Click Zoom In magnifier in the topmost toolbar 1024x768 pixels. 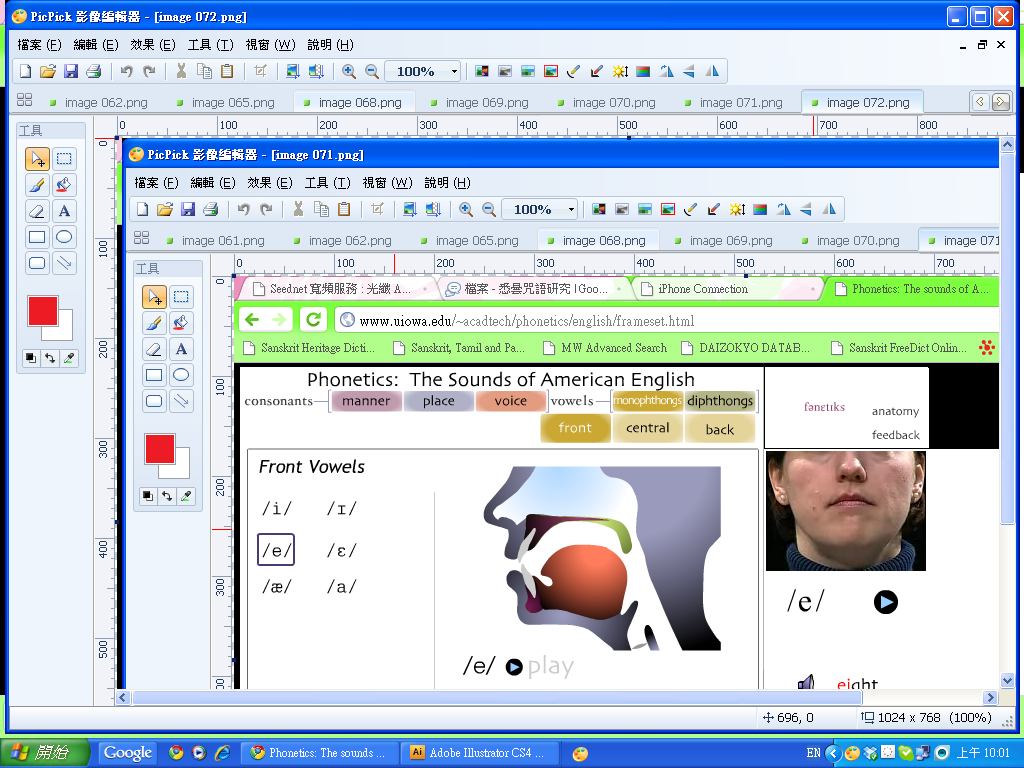349,71
